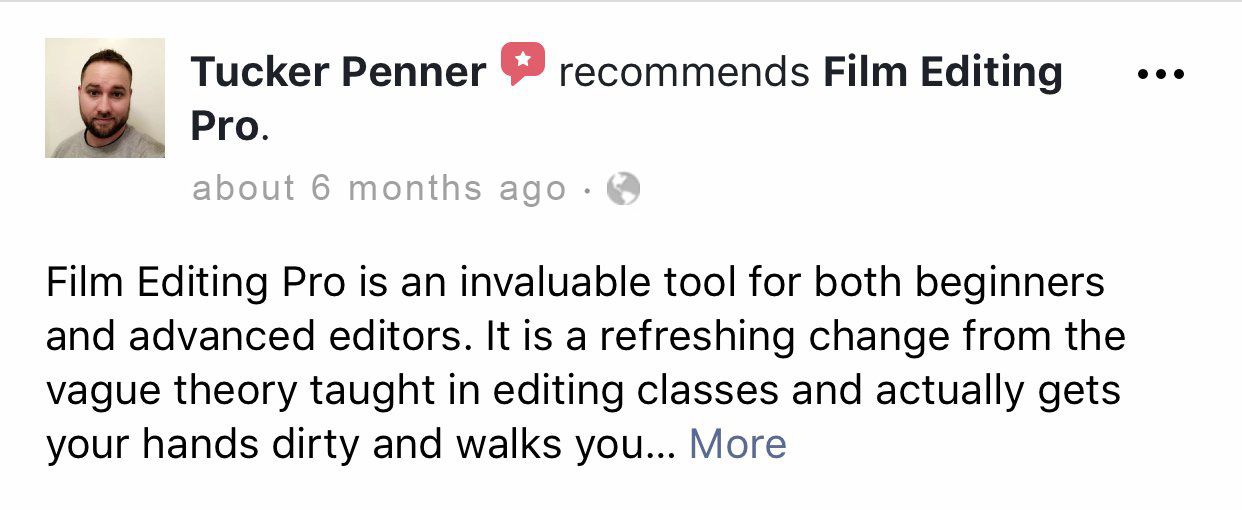The width and height of the screenshot is (1242, 510).
Task: Click 'Film Editing Pro' starting the review
Action: (196, 283)
